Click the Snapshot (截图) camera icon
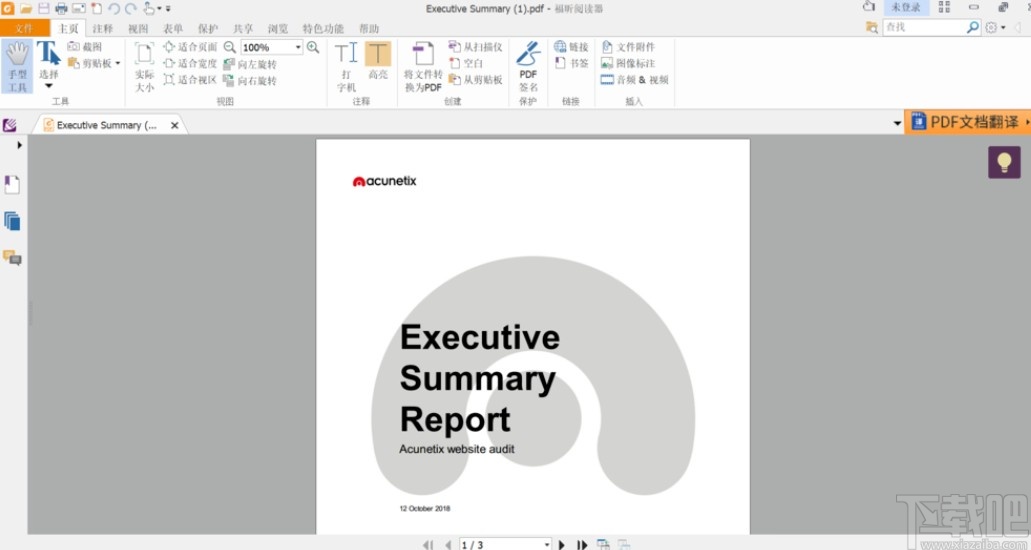 74,47
